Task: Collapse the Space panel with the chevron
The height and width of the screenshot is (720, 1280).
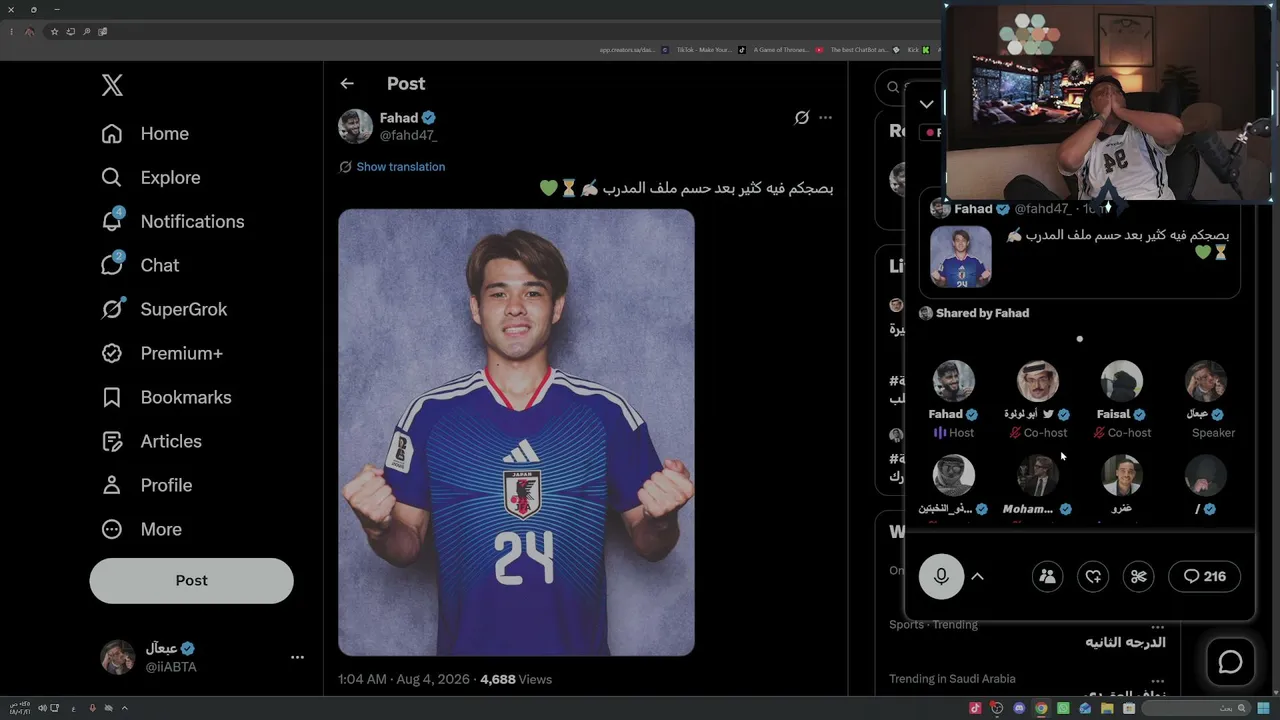Action: coord(927,104)
